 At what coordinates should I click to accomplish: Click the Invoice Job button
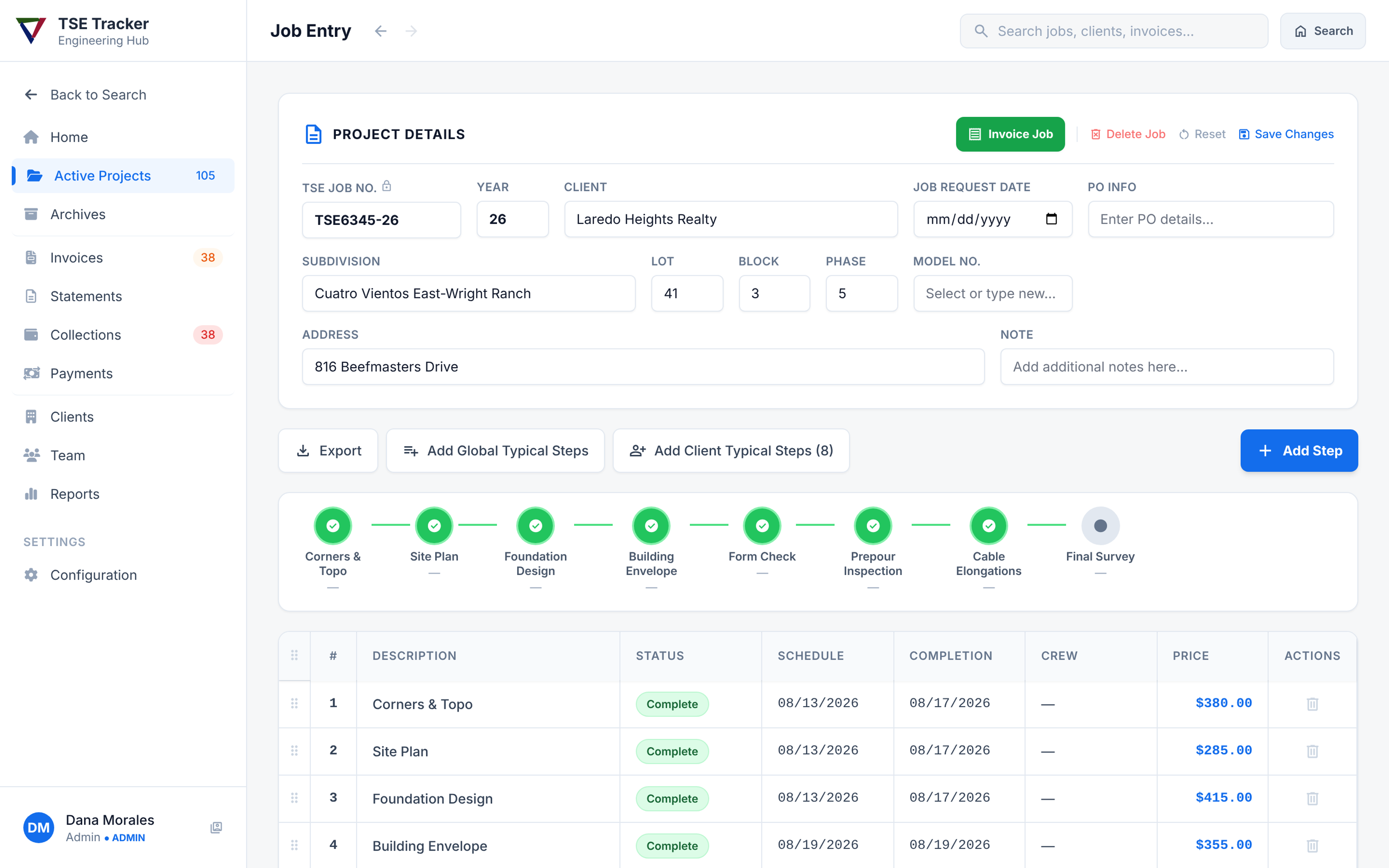1010,134
